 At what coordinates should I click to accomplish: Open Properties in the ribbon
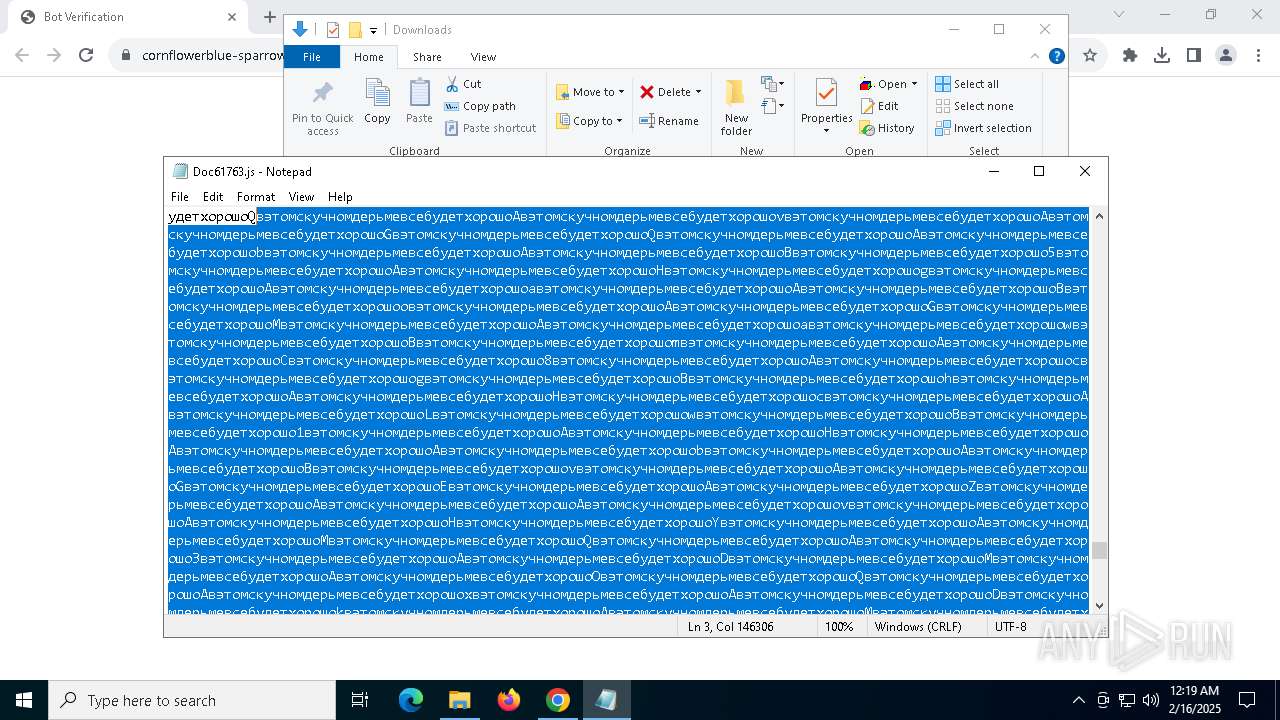tap(826, 107)
